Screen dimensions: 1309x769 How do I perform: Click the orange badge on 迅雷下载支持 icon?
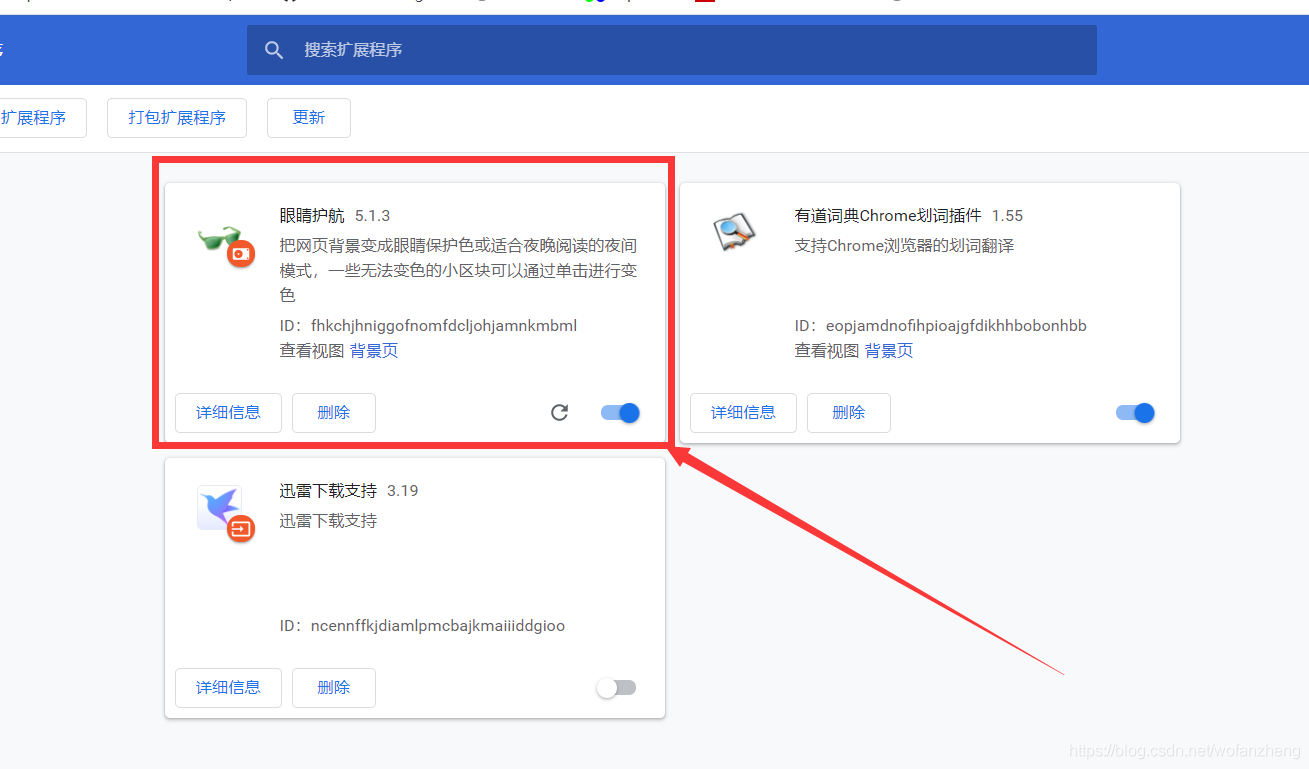click(240, 528)
